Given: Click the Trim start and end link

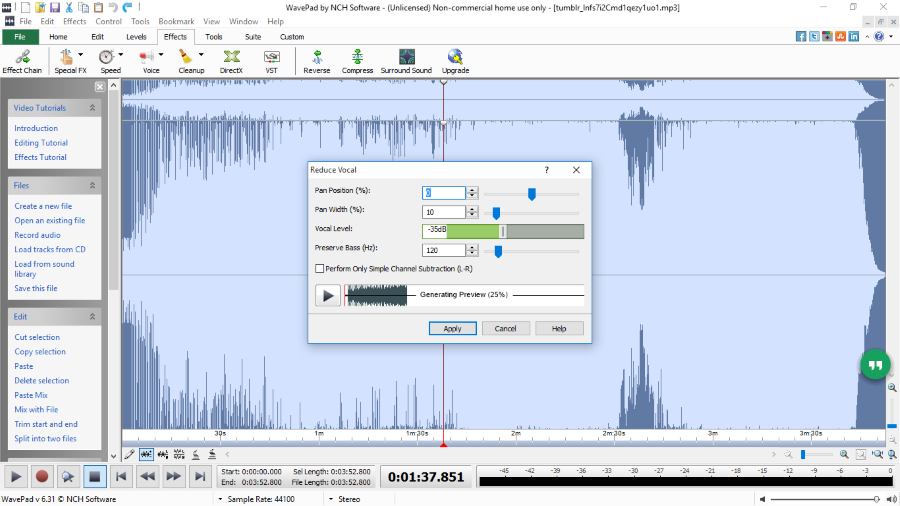Looking at the screenshot, I should tap(46, 424).
